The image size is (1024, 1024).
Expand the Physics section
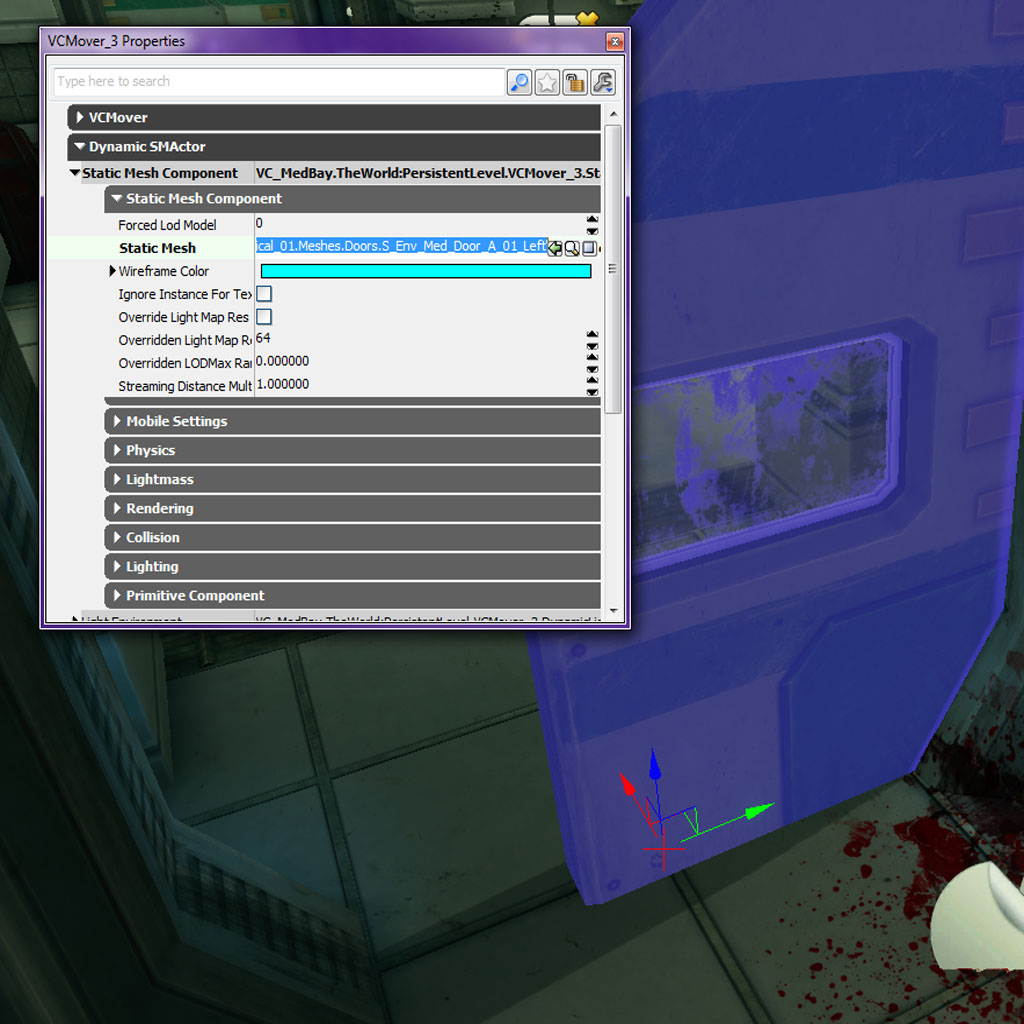tap(117, 450)
